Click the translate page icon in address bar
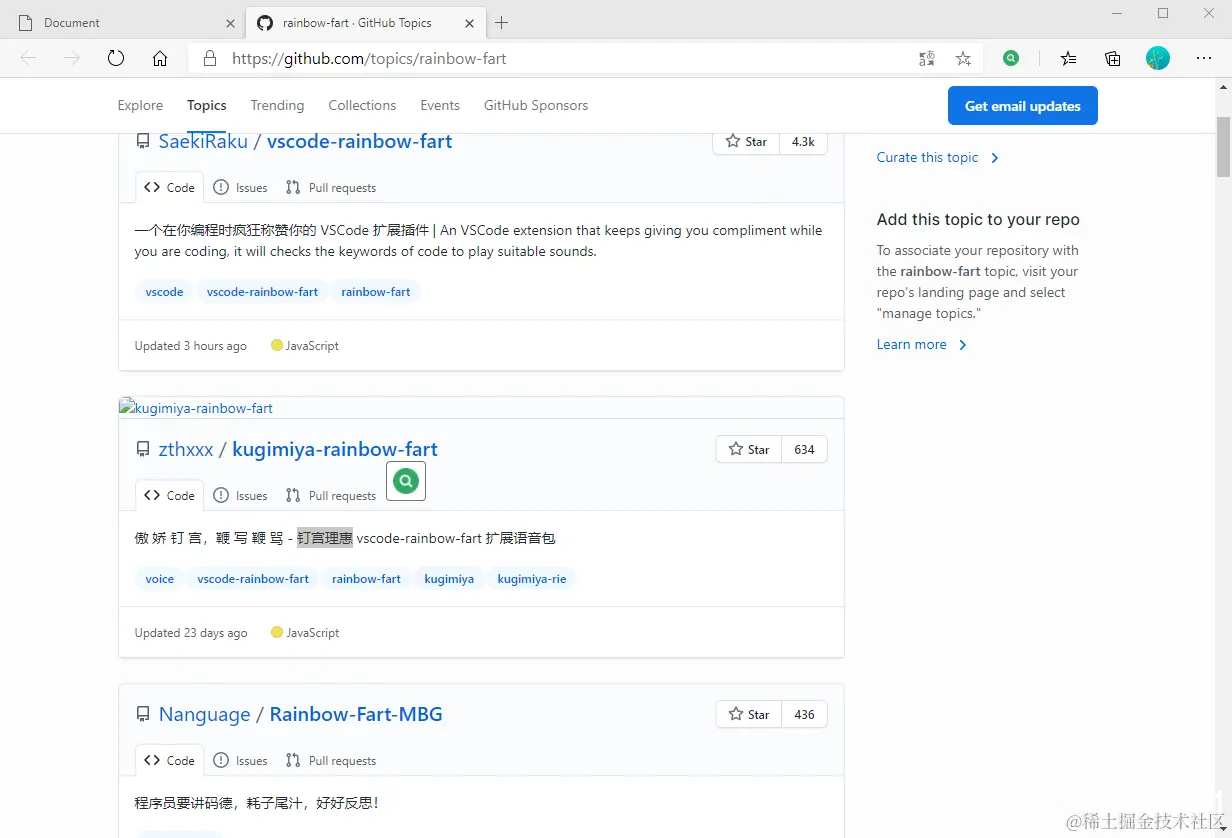 pyautogui.click(x=927, y=59)
